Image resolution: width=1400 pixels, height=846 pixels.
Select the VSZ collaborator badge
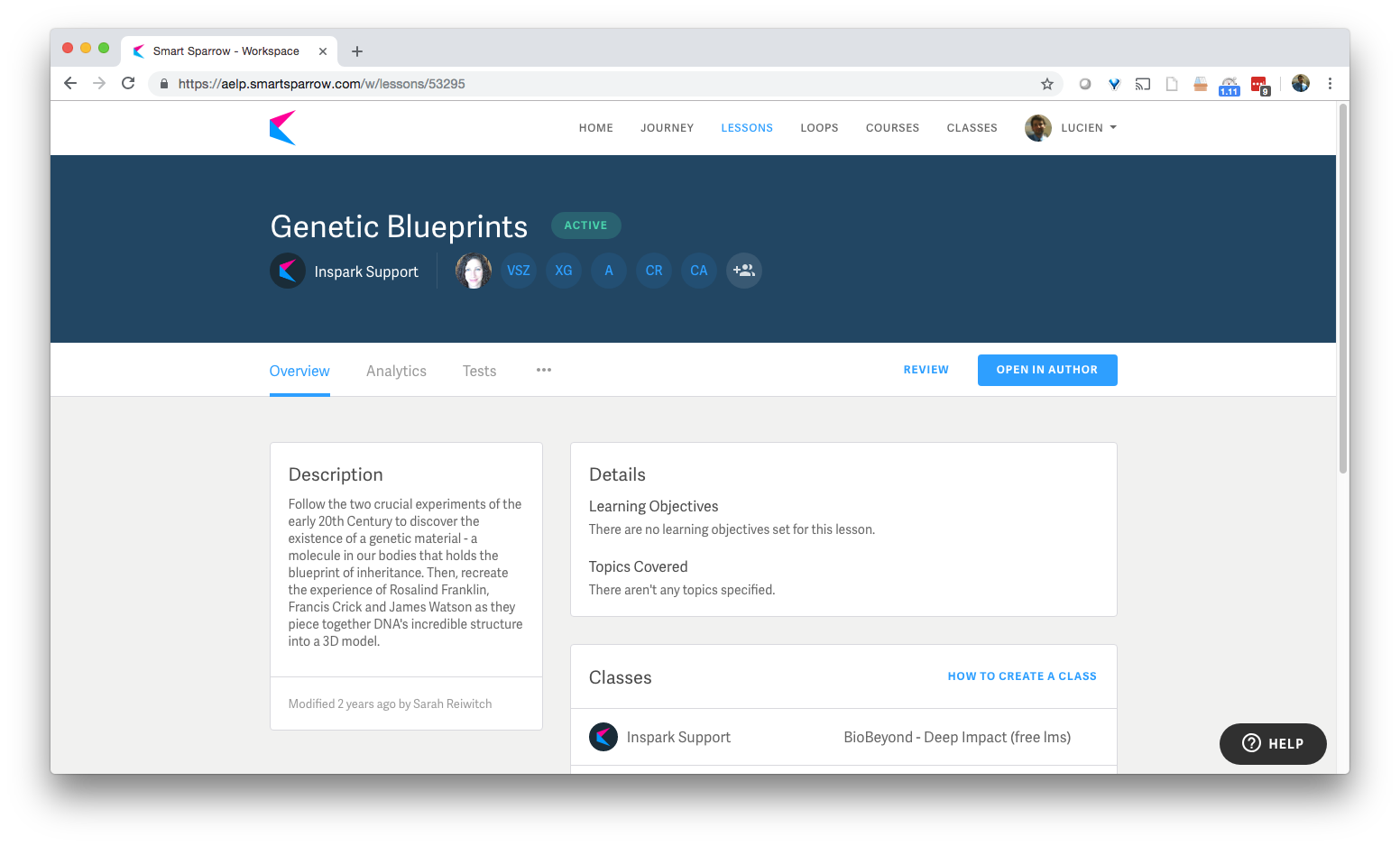point(519,271)
